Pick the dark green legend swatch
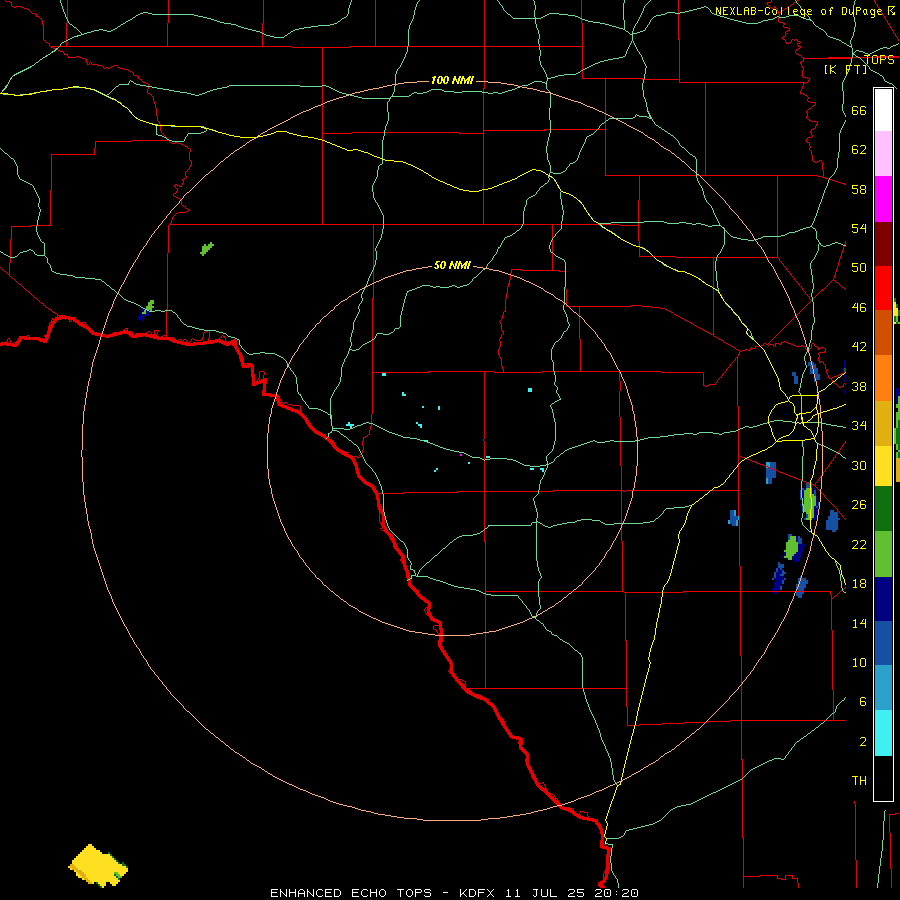900x900 pixels. [883, 509]
